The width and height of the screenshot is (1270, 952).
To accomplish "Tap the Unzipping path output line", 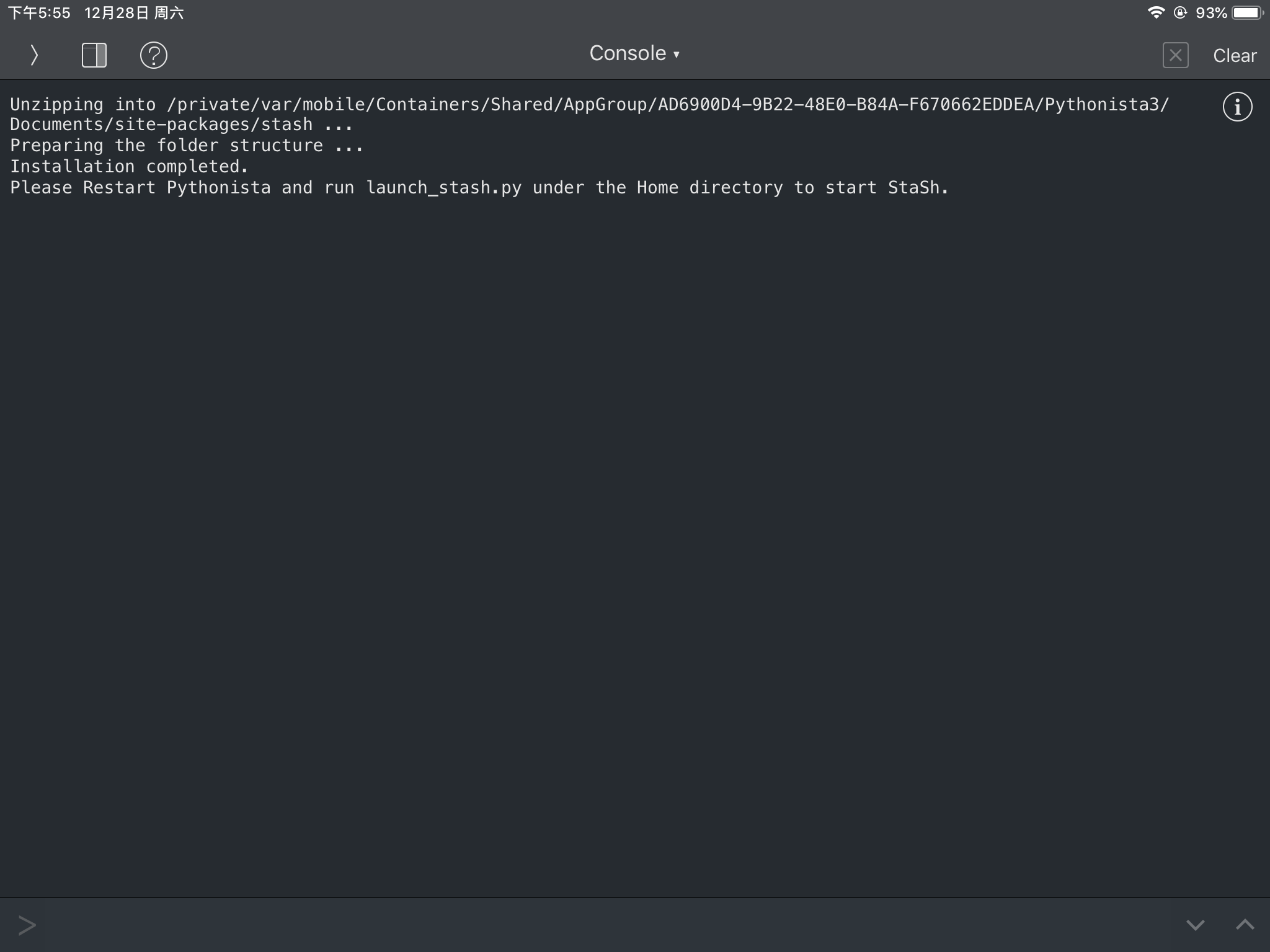I will coord(589,105).
